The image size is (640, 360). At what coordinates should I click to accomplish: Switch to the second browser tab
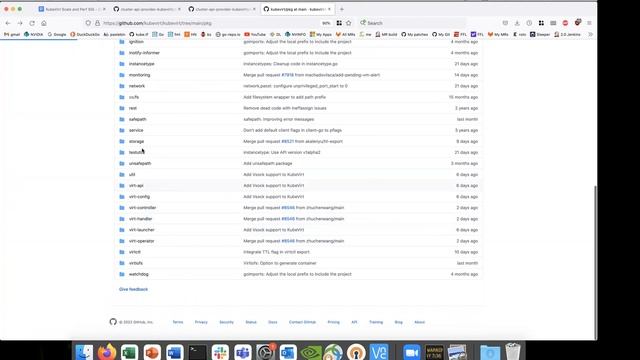pyautogui.click(x=147, y=9)
